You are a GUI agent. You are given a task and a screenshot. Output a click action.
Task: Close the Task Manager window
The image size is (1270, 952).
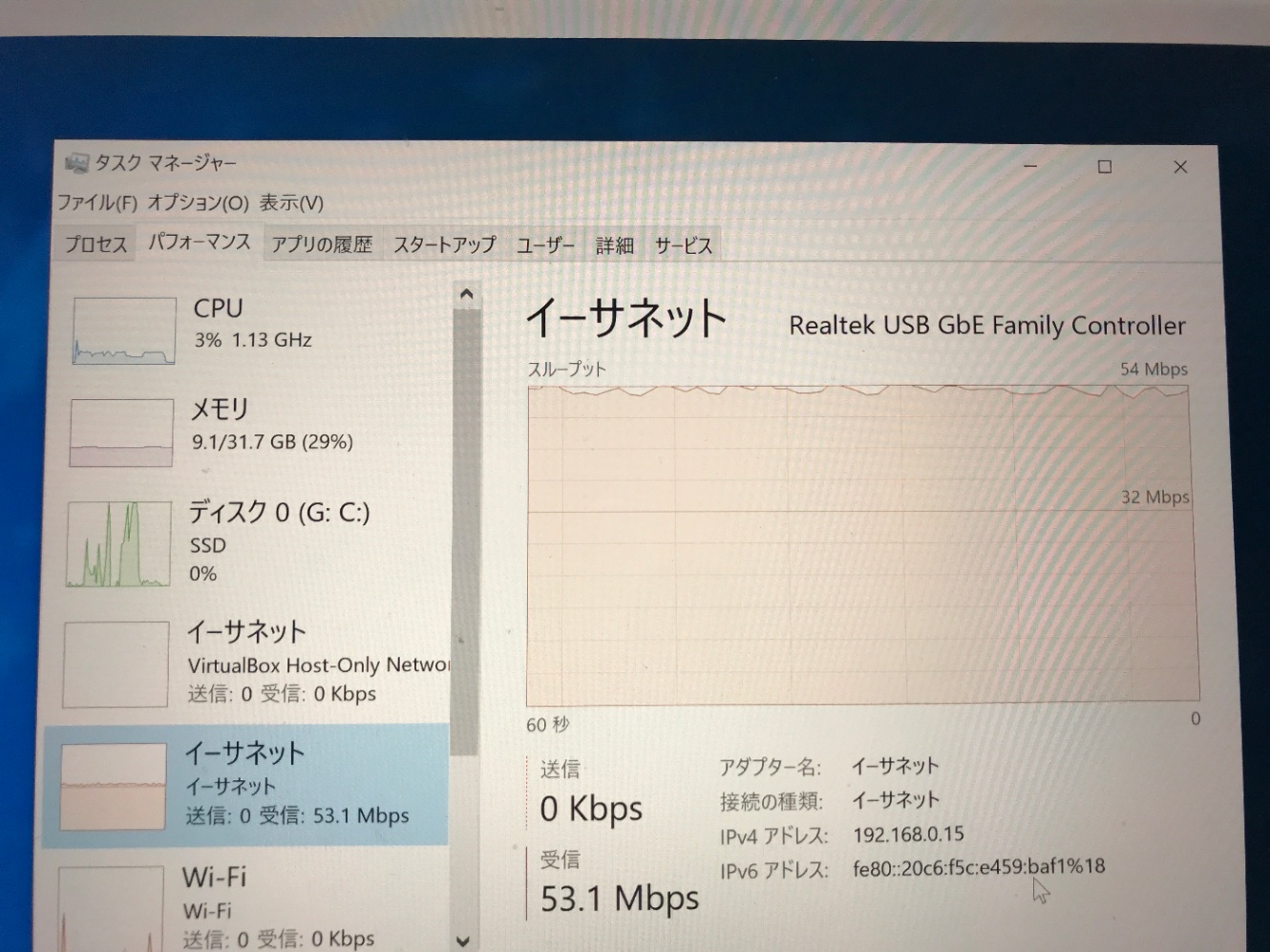tap(1180, 167)
